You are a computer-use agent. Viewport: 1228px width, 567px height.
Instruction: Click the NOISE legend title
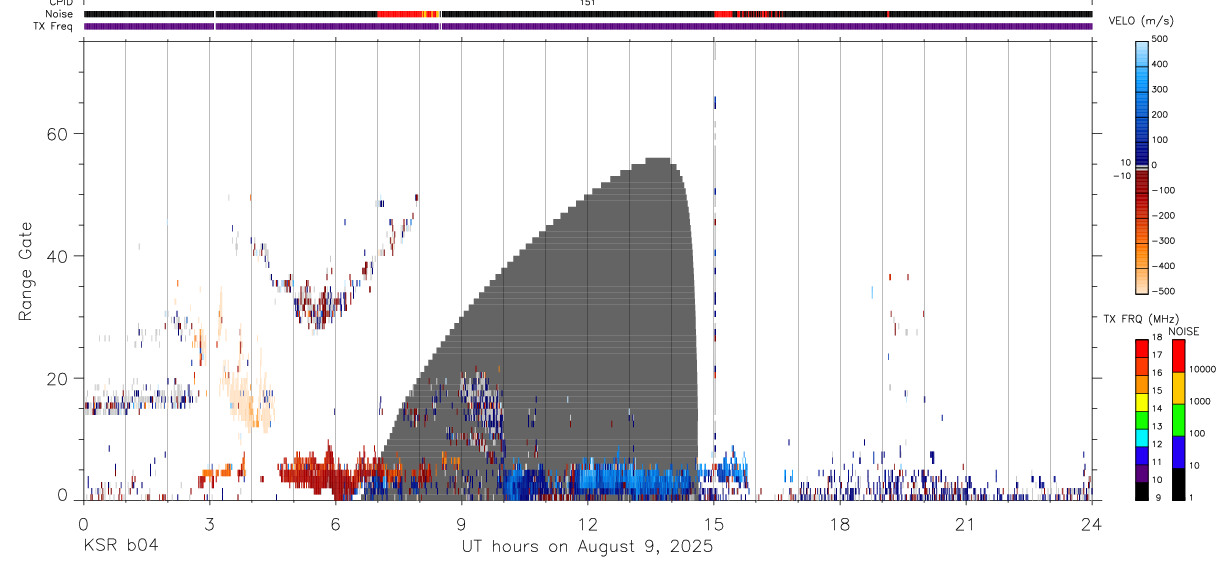(x=1182, y=331)
